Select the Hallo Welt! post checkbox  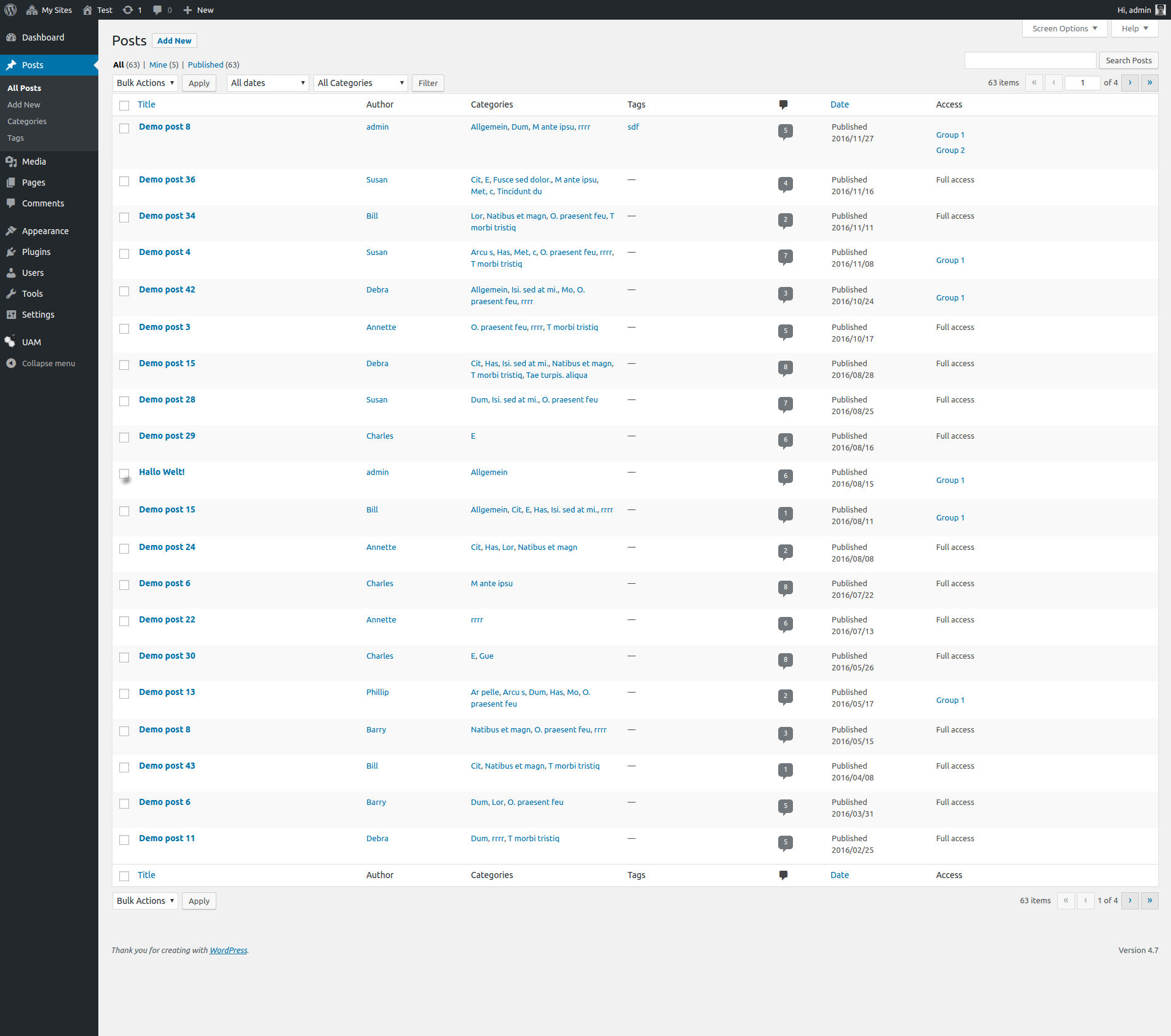click(x=124, y=474)
